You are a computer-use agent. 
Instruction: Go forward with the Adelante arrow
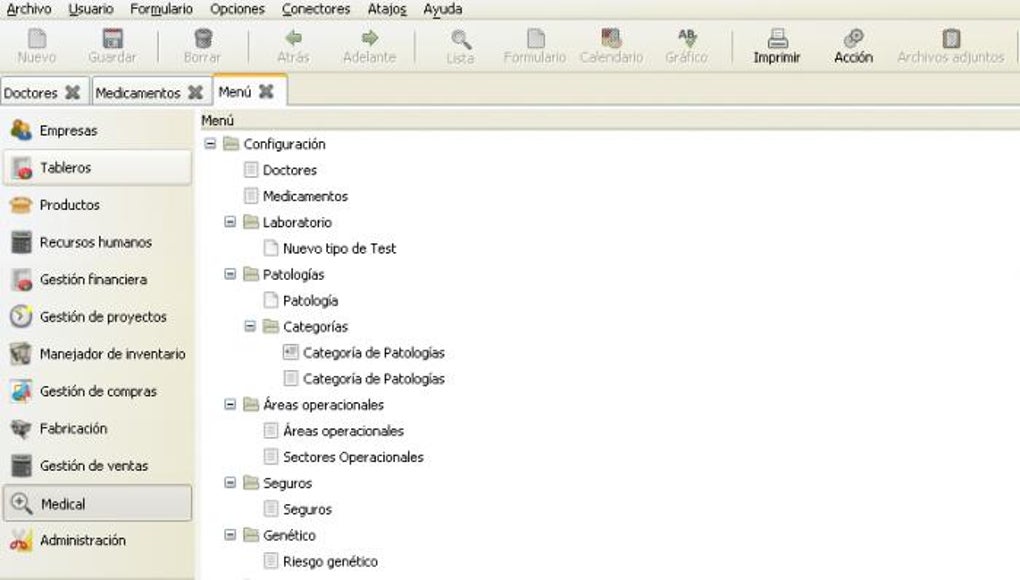[x=369, y=38]
